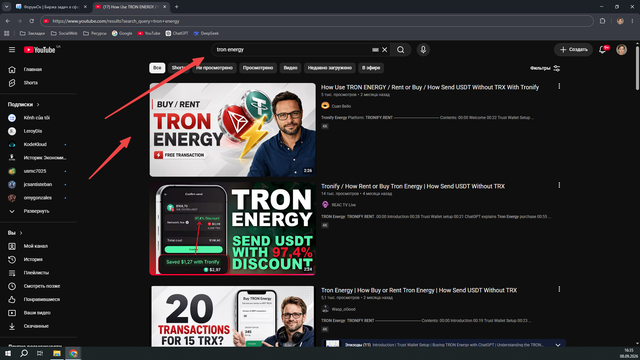This screenshot has height=360, width=640.
Task: Open the How Use TRON ENERGY video title
Action: click(x=430, y=87)
